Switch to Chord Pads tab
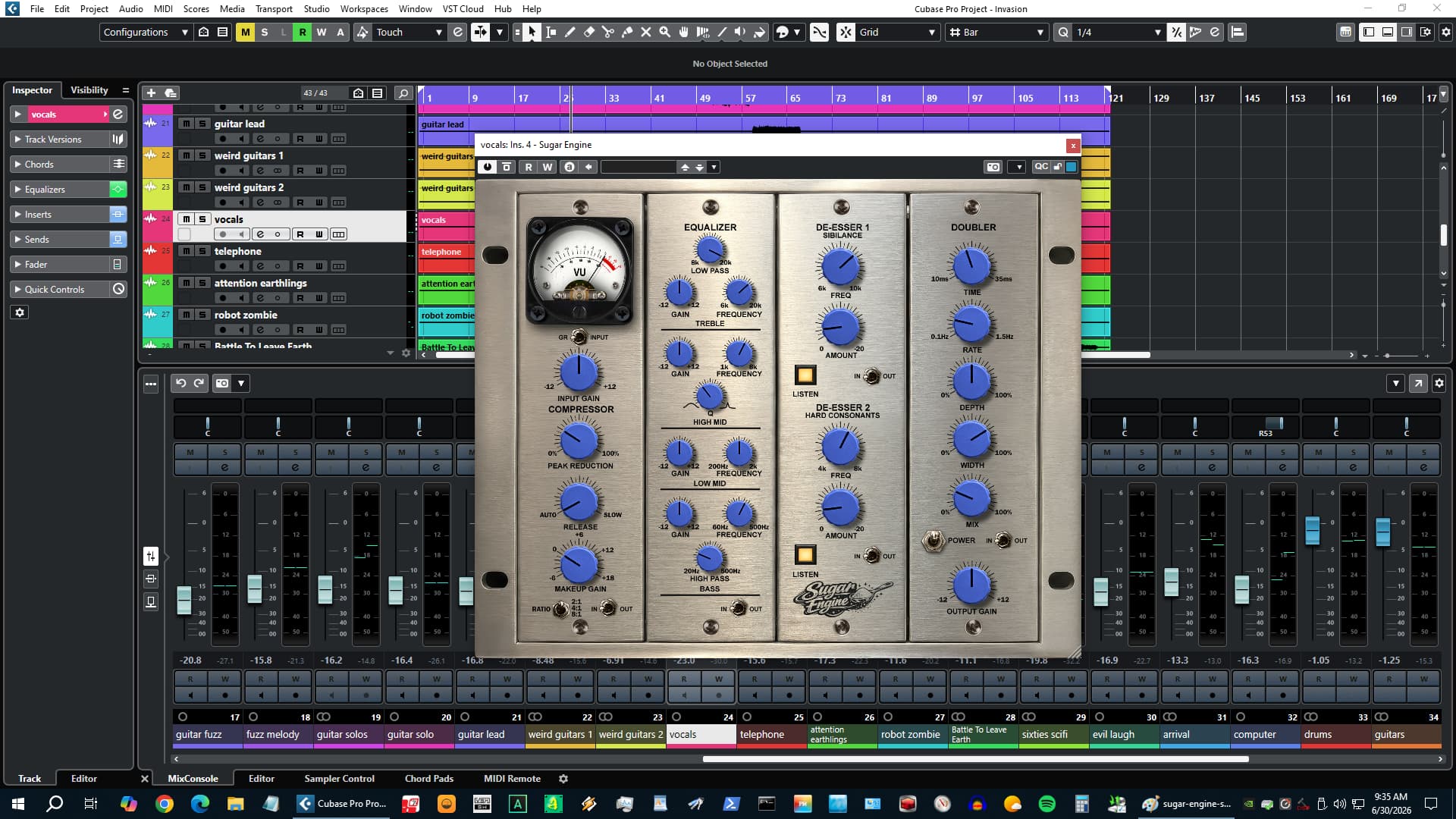This screenshot has height=819, width=1456. pos(428,778)
